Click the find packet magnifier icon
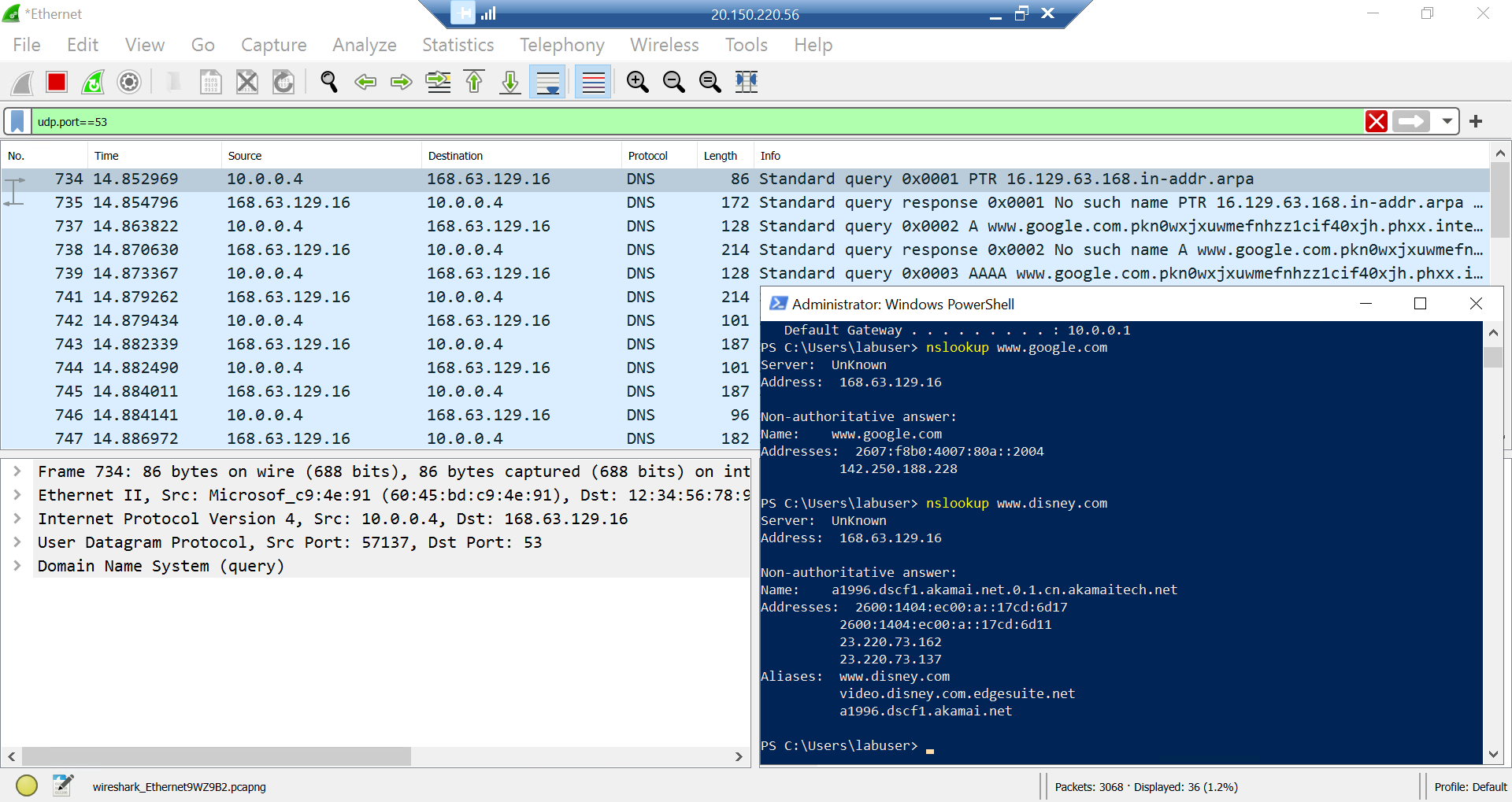1512x802 pixels. point(328,82)
